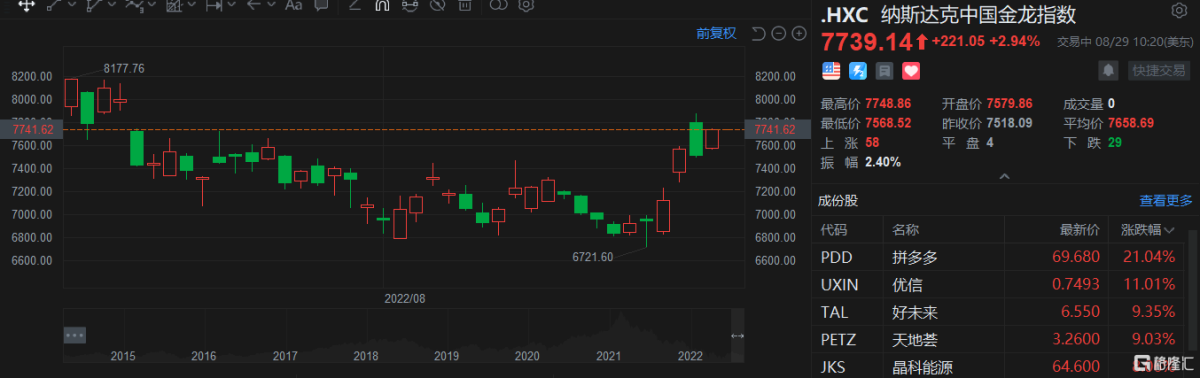
Task: Switch adjustment mode via 前复权
Action: coord(716,33)
